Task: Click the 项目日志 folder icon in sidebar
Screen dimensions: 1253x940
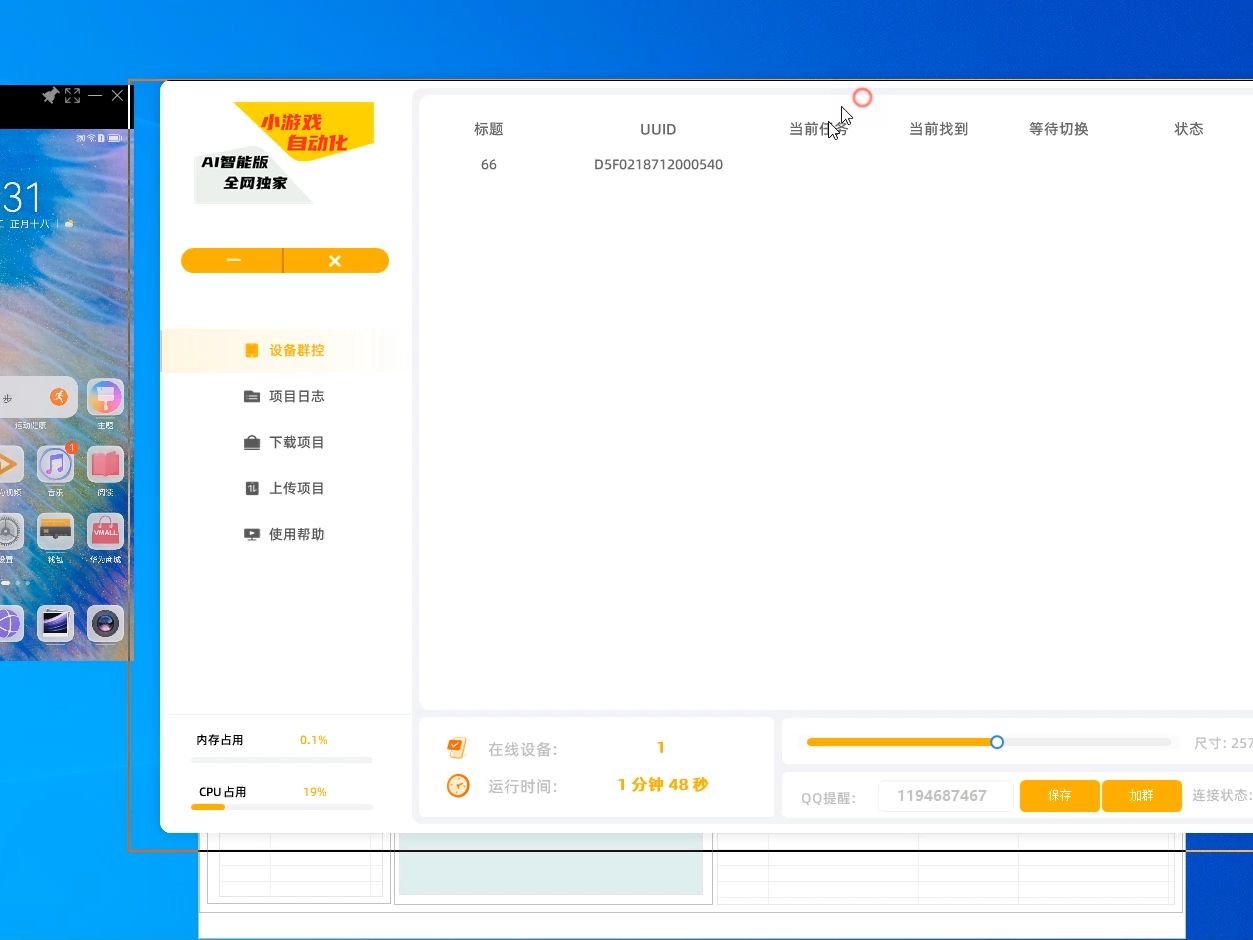Action: tap(252, 396)
